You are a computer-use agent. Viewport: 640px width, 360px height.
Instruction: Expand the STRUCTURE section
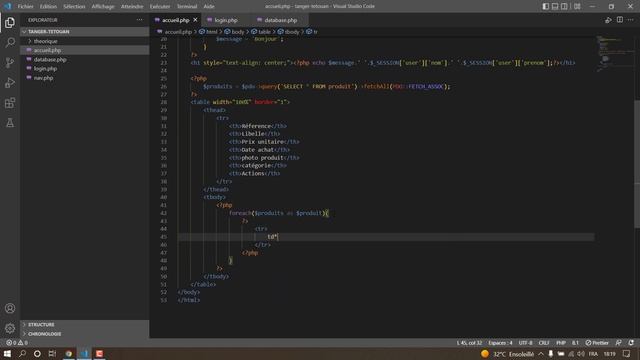(85, 324)
